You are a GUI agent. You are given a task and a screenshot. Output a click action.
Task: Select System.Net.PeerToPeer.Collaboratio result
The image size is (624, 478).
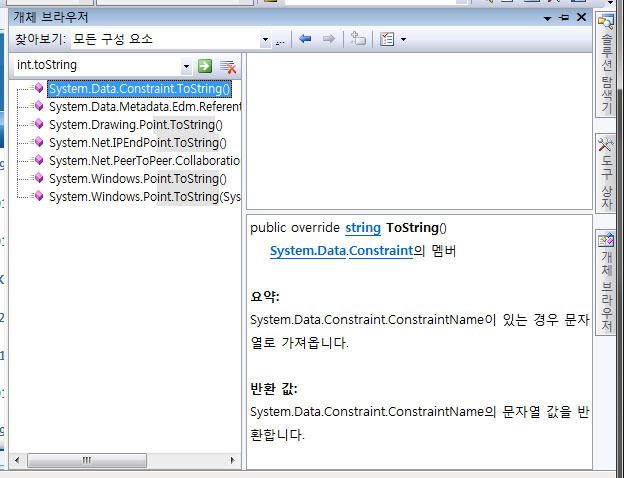(x=144, y=161)
